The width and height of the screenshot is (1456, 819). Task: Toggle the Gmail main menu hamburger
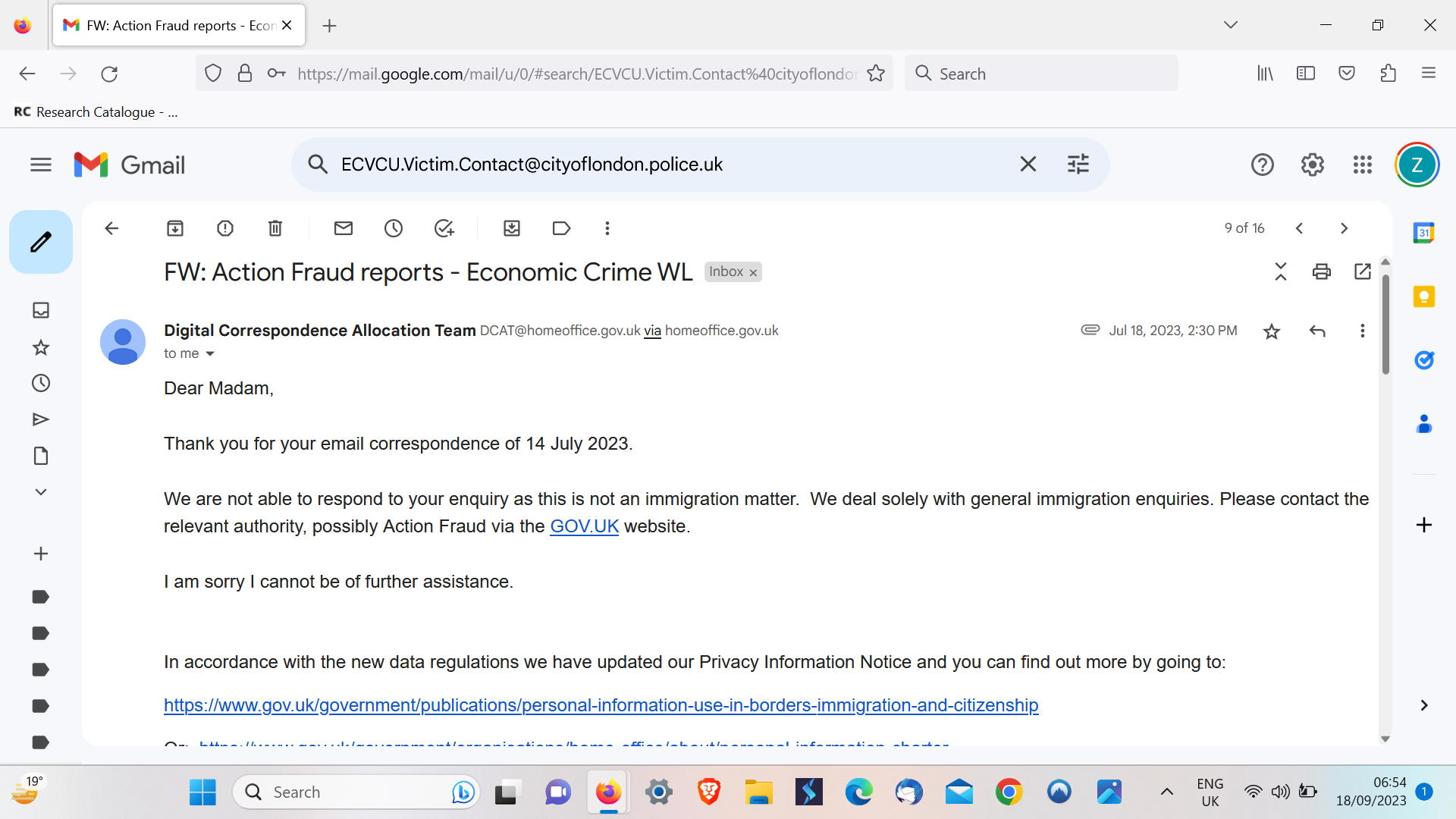point(41,165)
